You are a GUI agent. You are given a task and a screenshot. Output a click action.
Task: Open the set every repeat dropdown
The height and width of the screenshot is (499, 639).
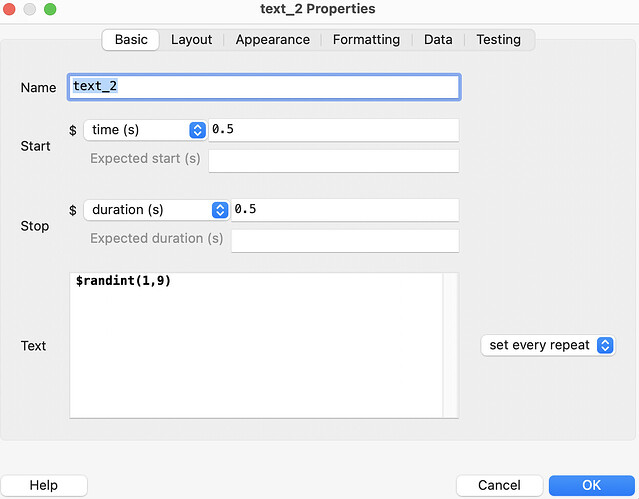click(547, 345)
